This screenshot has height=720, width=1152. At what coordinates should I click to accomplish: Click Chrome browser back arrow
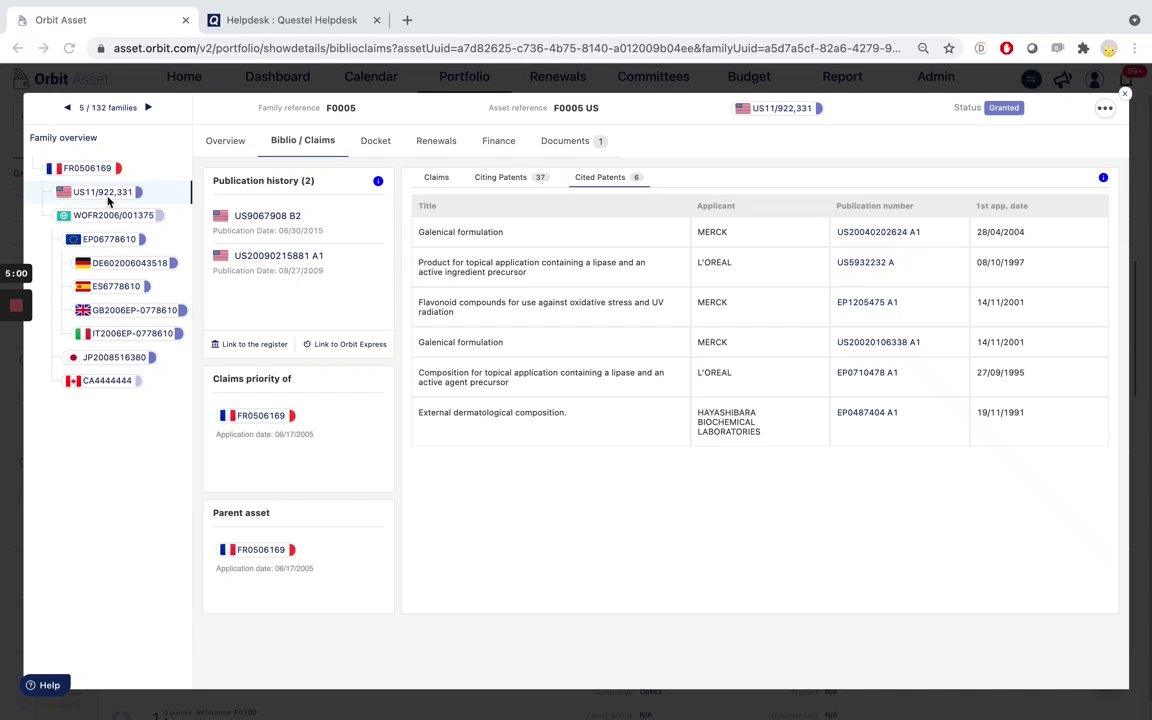tap(18, 48)
